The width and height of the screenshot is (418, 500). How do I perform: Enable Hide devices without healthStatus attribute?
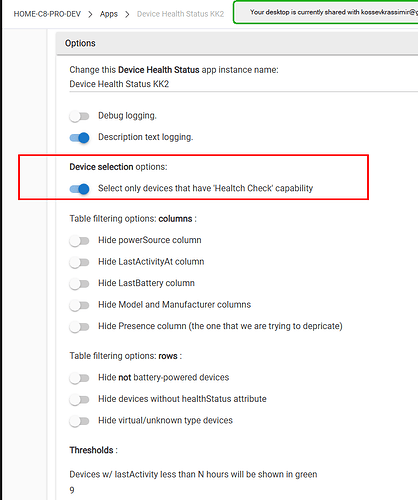[x=79, y=400]
